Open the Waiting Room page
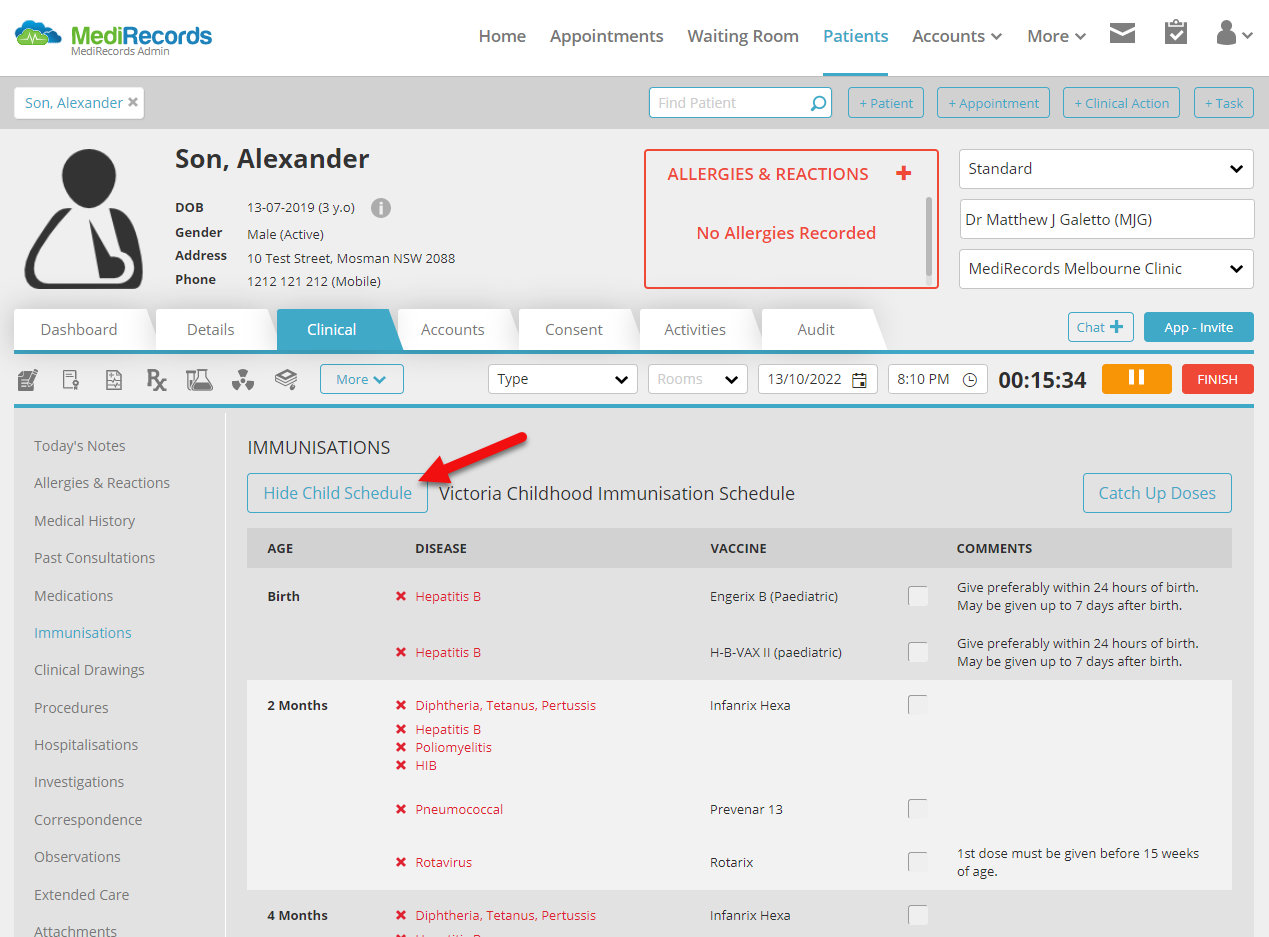Viewport: 1269px width, 937px height. pos(743,36)
